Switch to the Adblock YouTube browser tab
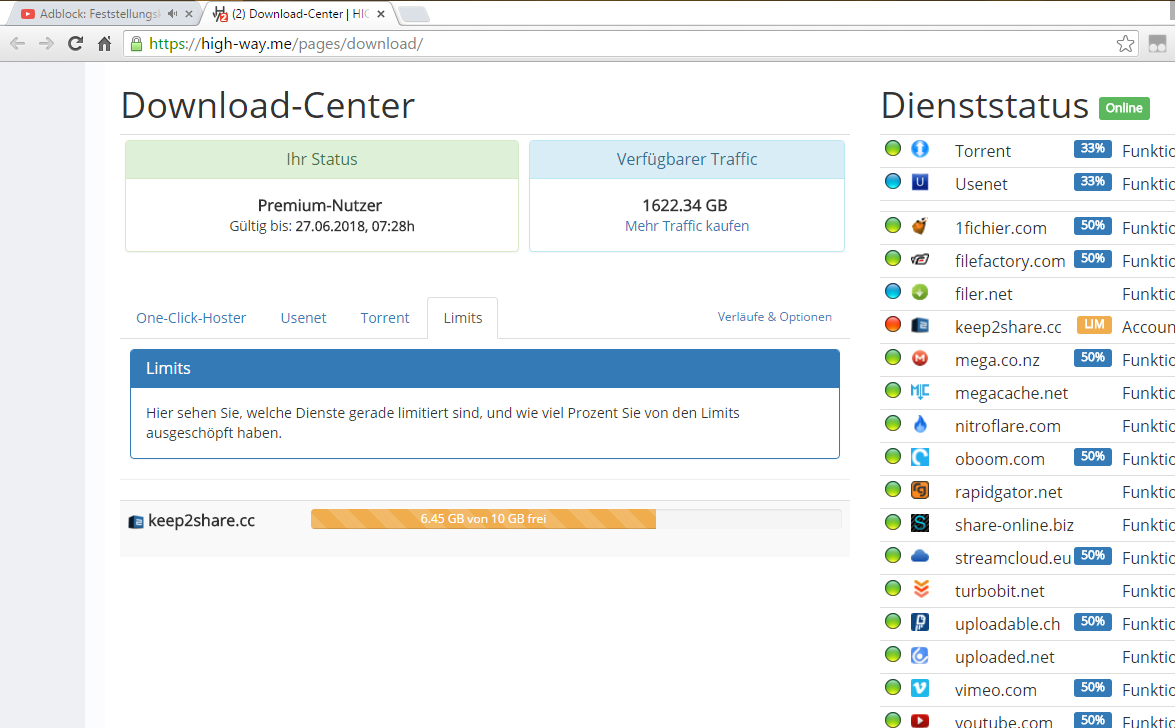 pyautogui.click(x=95, y=14)
